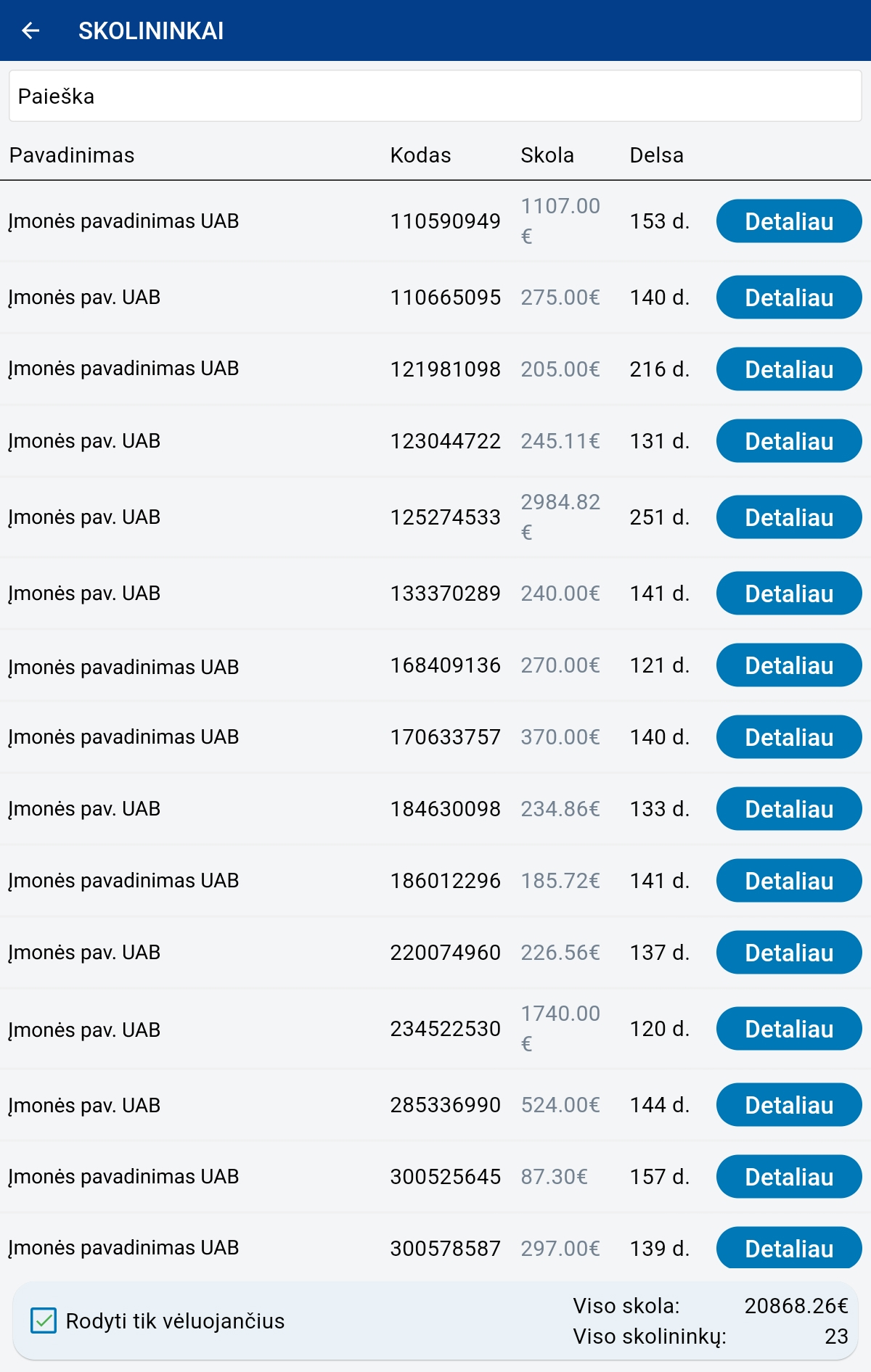Open Detaliau for code 168409136
The width and height of the screenshot is (871, 1372).
[x=789, y=665]
